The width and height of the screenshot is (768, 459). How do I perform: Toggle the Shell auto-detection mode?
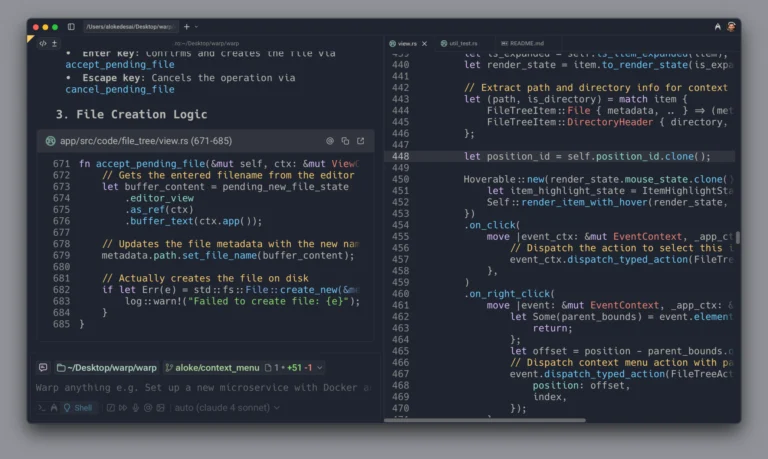[76, 407]
